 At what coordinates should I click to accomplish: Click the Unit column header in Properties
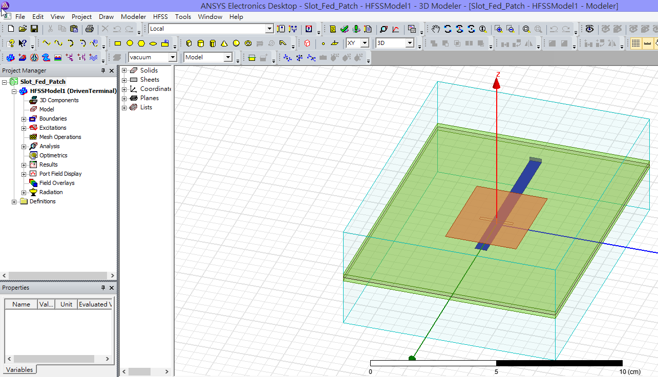point(66,304)
